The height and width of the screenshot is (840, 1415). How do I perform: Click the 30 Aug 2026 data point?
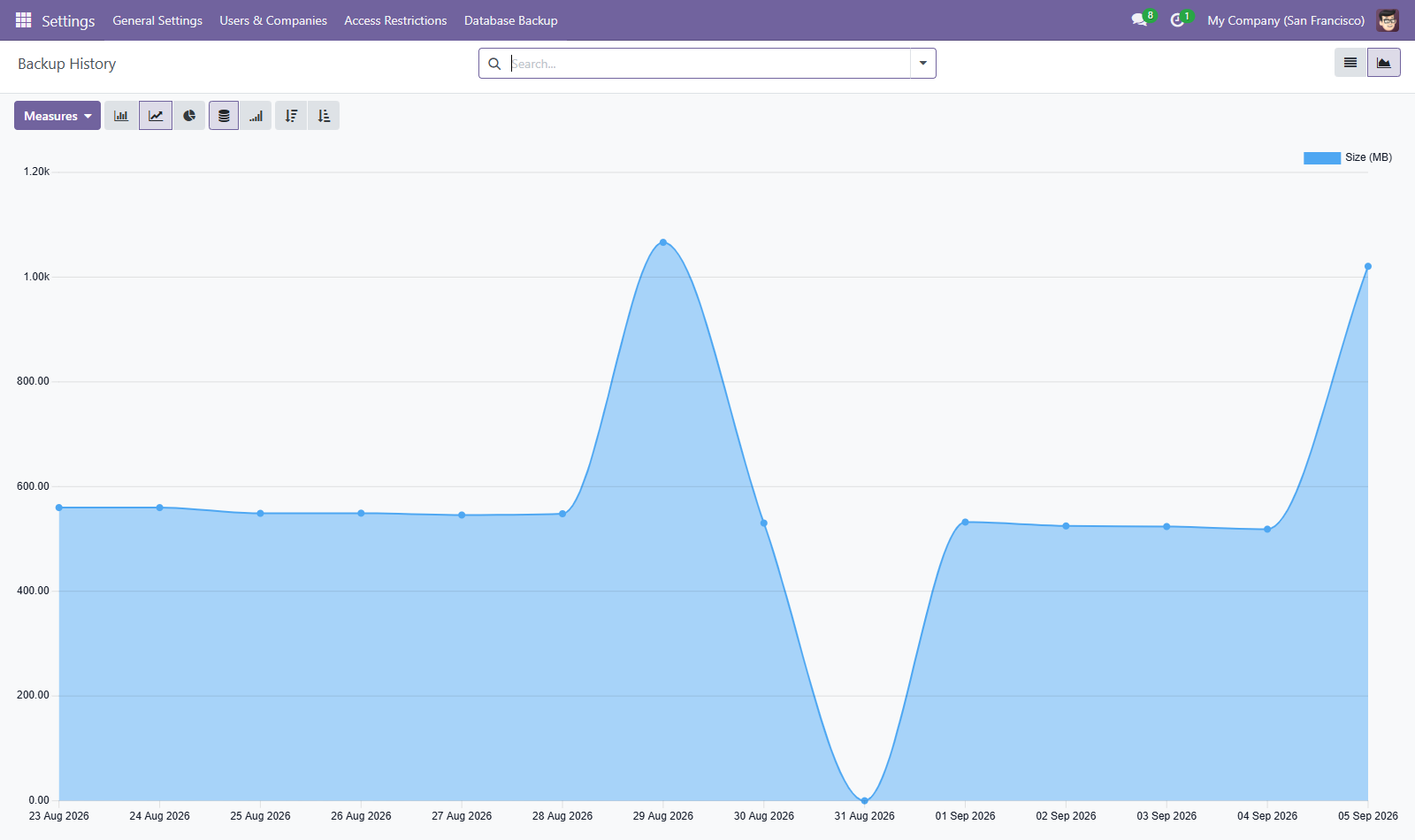(x=764, y=523)
